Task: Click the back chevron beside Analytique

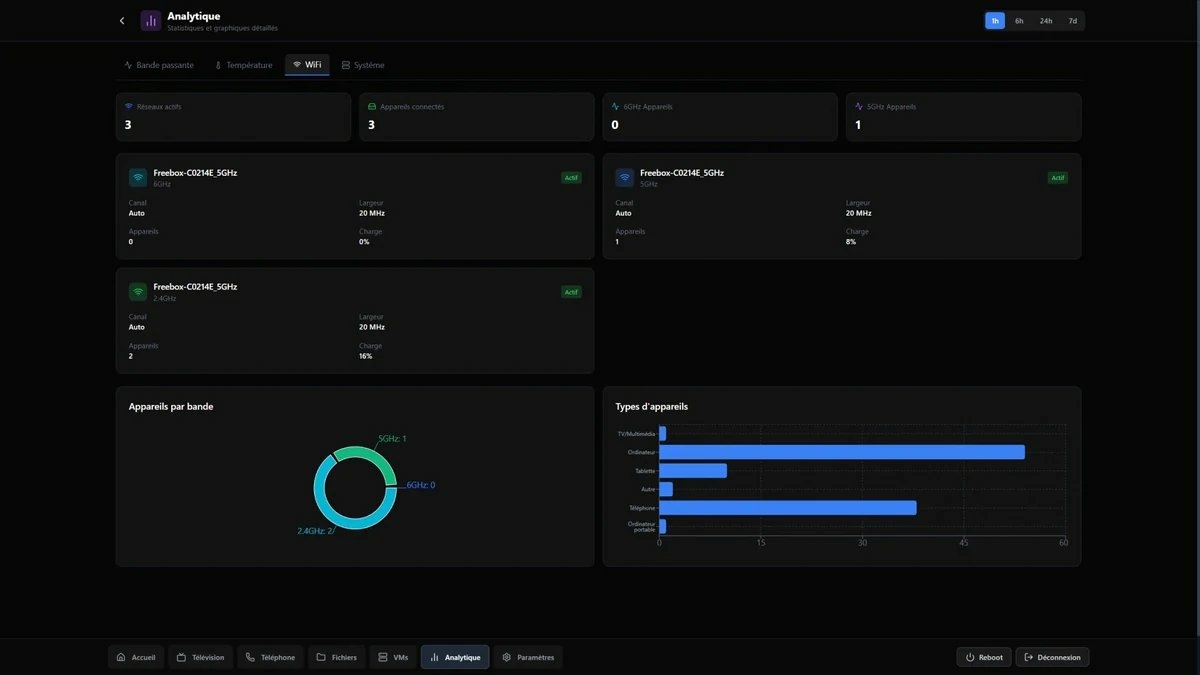Action: 121,19
